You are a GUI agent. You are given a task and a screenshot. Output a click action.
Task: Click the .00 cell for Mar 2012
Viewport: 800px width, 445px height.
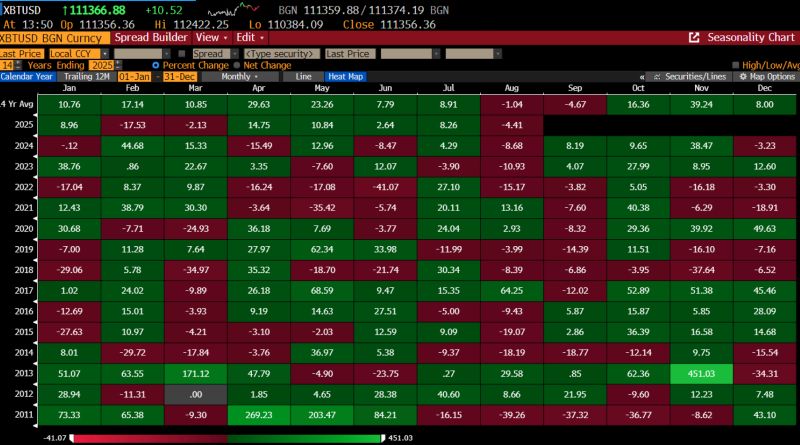[195, 394]
